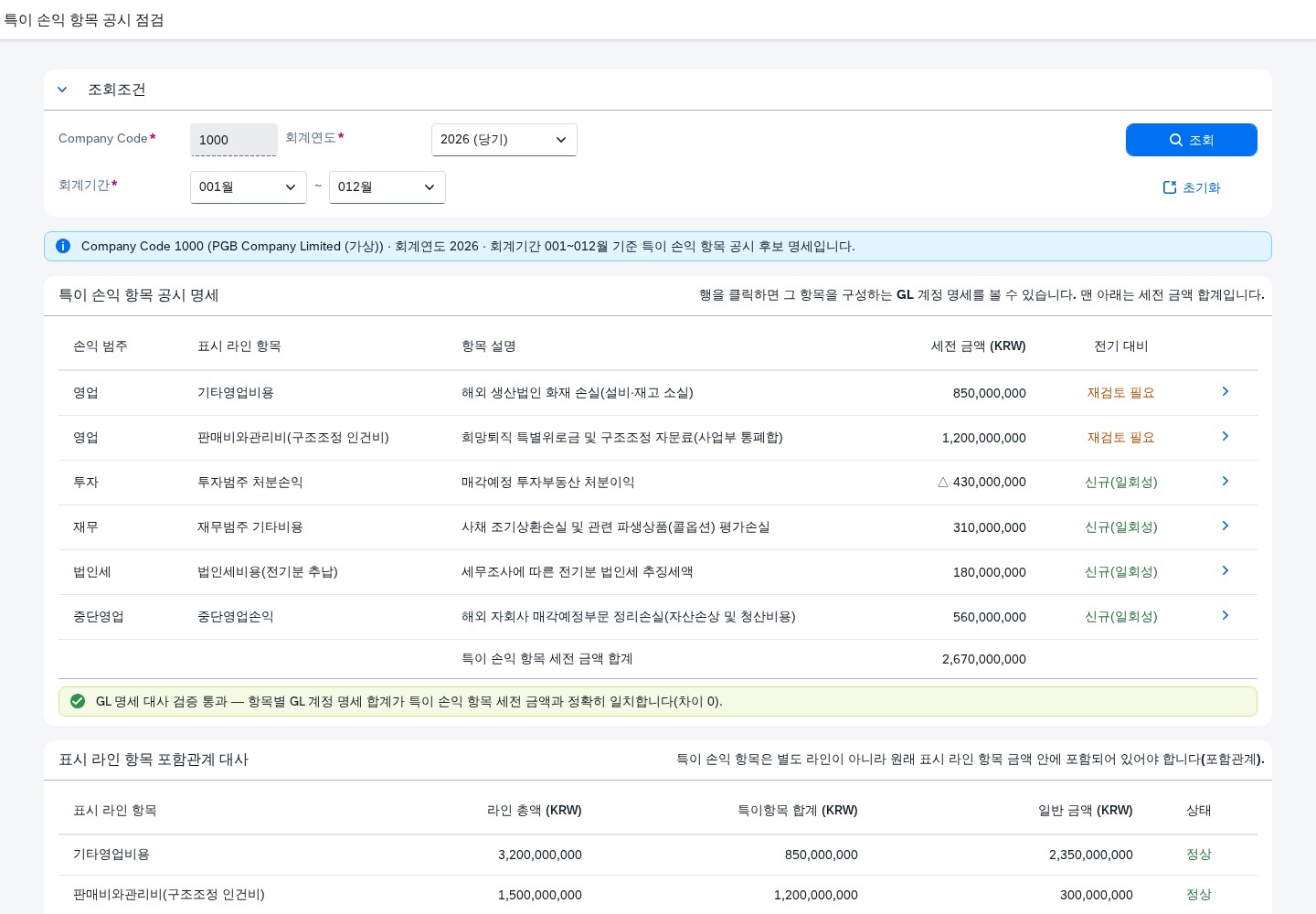This screenshot has width=1316, height=914.
Task: Click the 재무범주 기타비용 cell
Action: coord(250,527)
